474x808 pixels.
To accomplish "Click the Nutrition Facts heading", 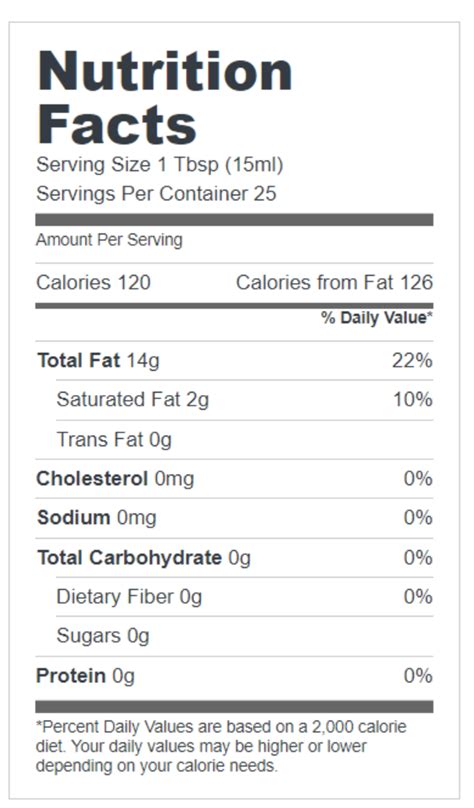I will point(165,97).
